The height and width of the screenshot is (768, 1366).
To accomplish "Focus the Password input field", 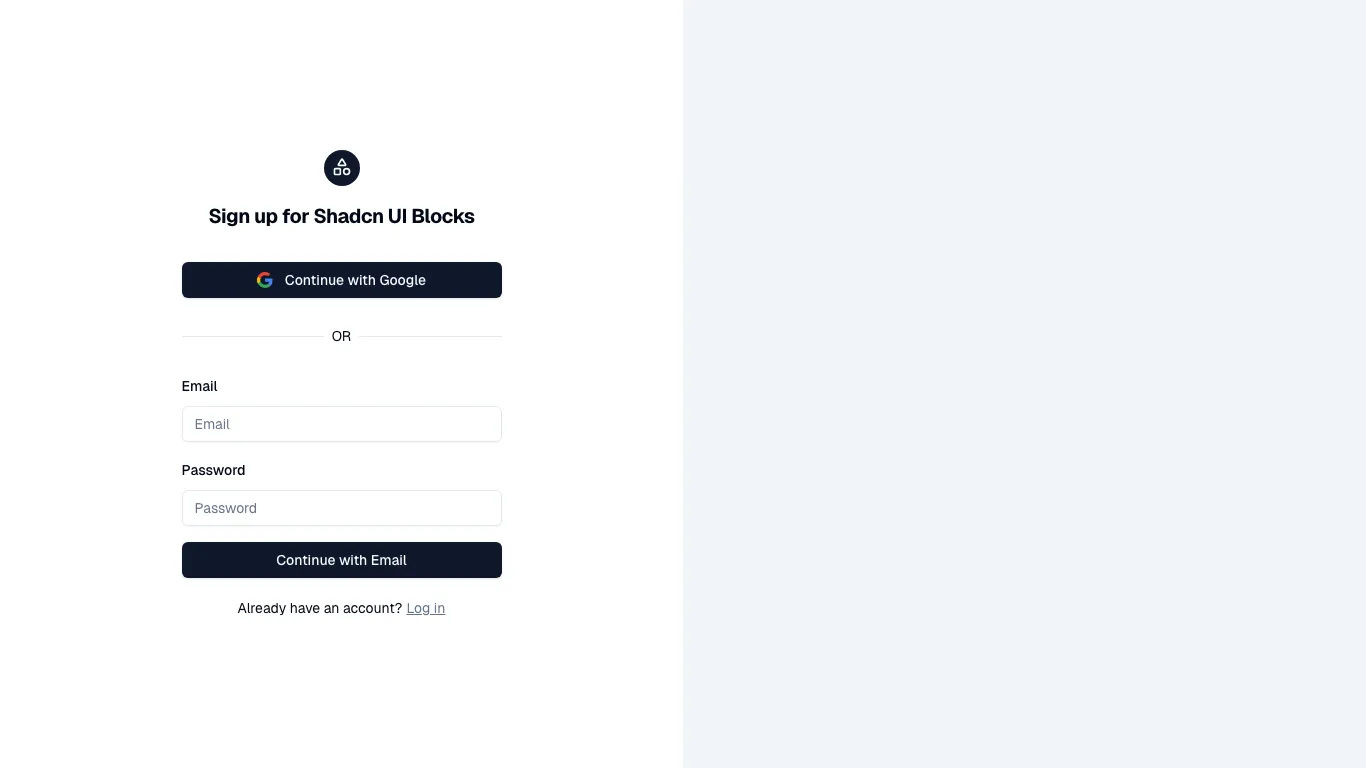I will pyautogui.click(x=341, y=508).
